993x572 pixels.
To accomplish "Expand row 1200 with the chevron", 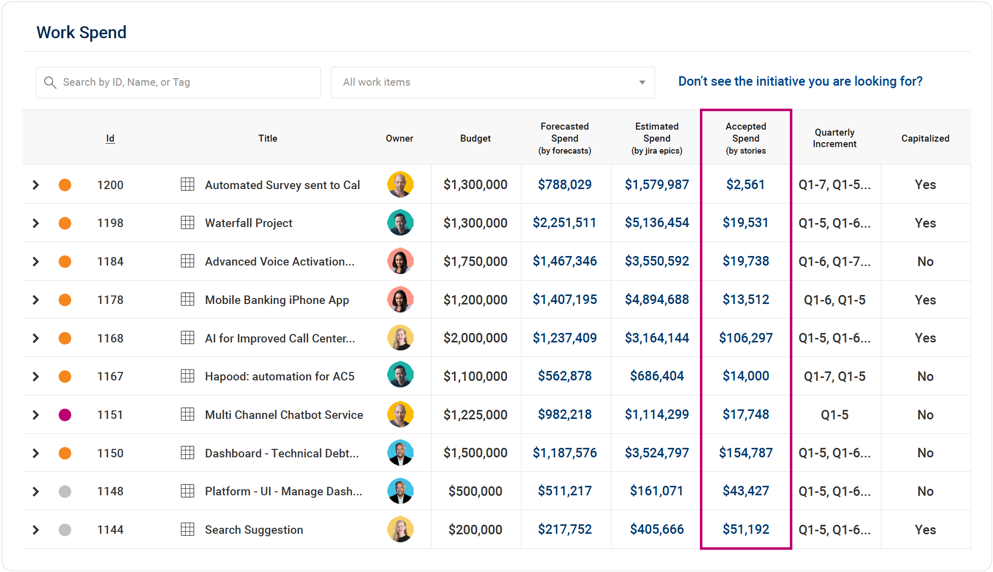I will 36,185.
